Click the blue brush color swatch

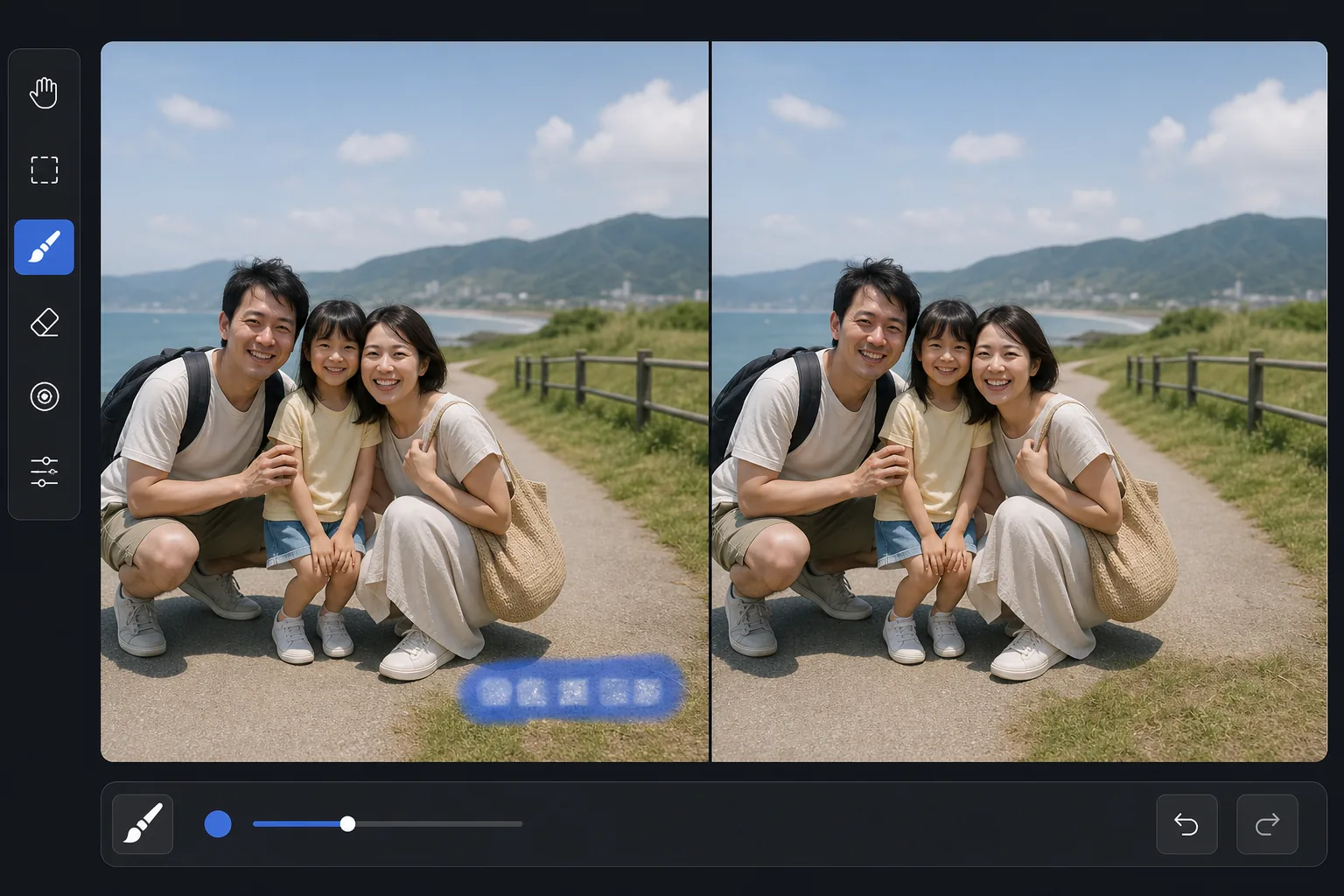tap(218, 824)
